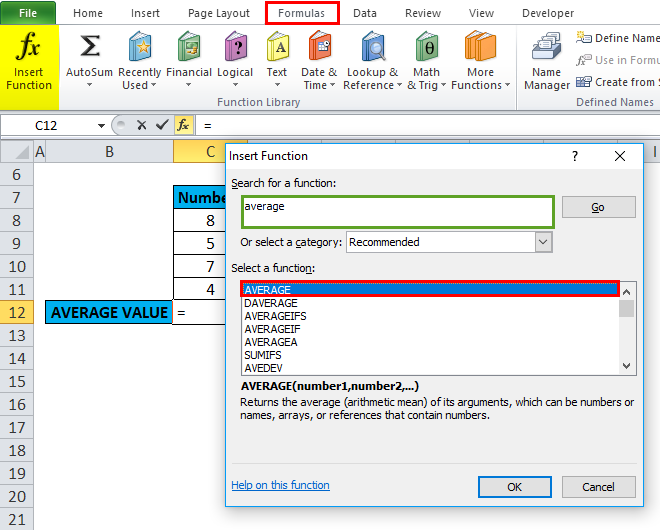Image resolution: width=660 pixels, height=530 pixels.
Task: Expand the Logical dropdown arrow
Action: (235, 85)
